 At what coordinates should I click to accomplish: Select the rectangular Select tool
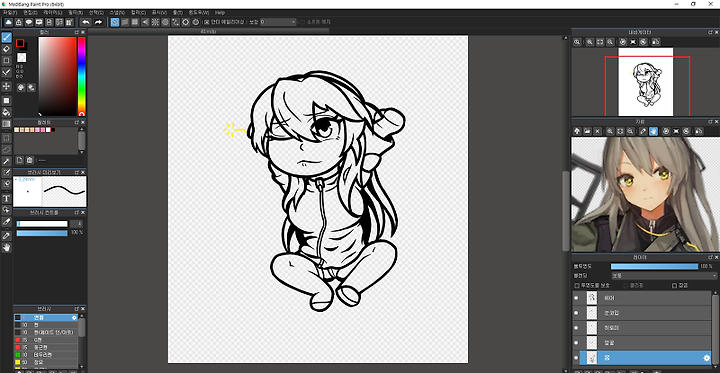click(6, 138)
